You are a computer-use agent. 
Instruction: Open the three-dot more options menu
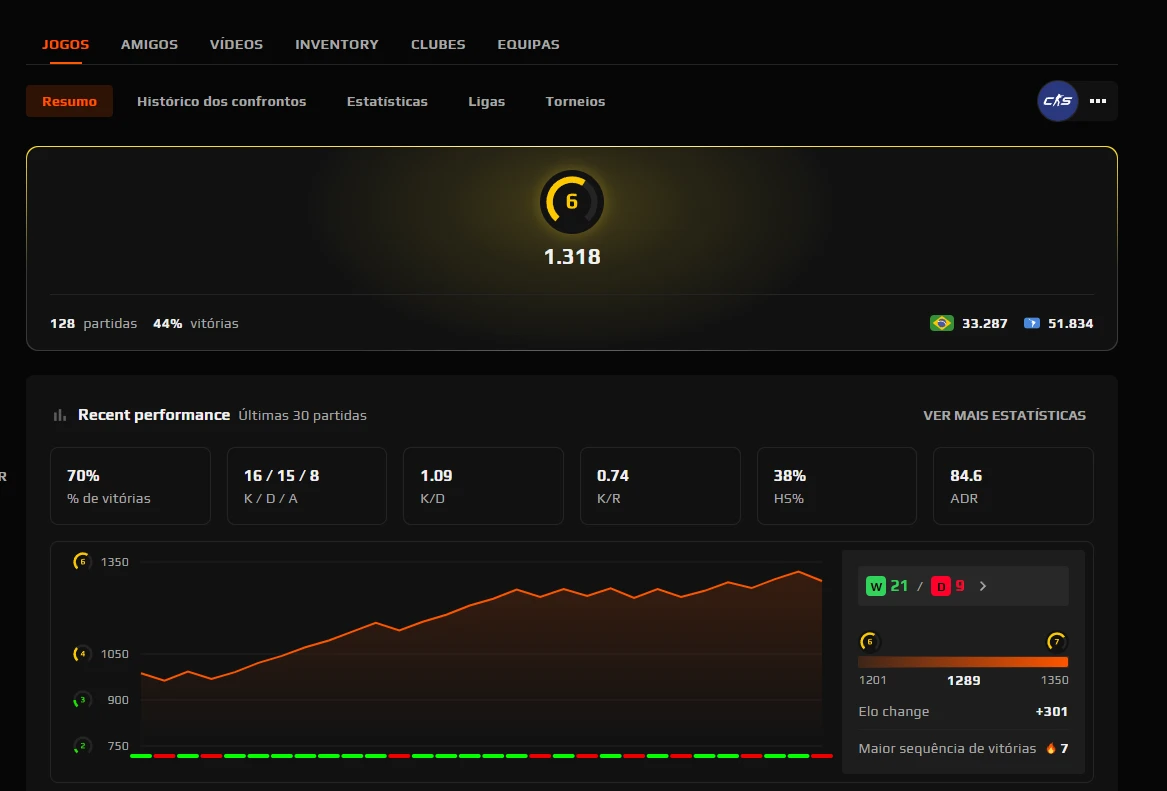tap(1098, 101)
